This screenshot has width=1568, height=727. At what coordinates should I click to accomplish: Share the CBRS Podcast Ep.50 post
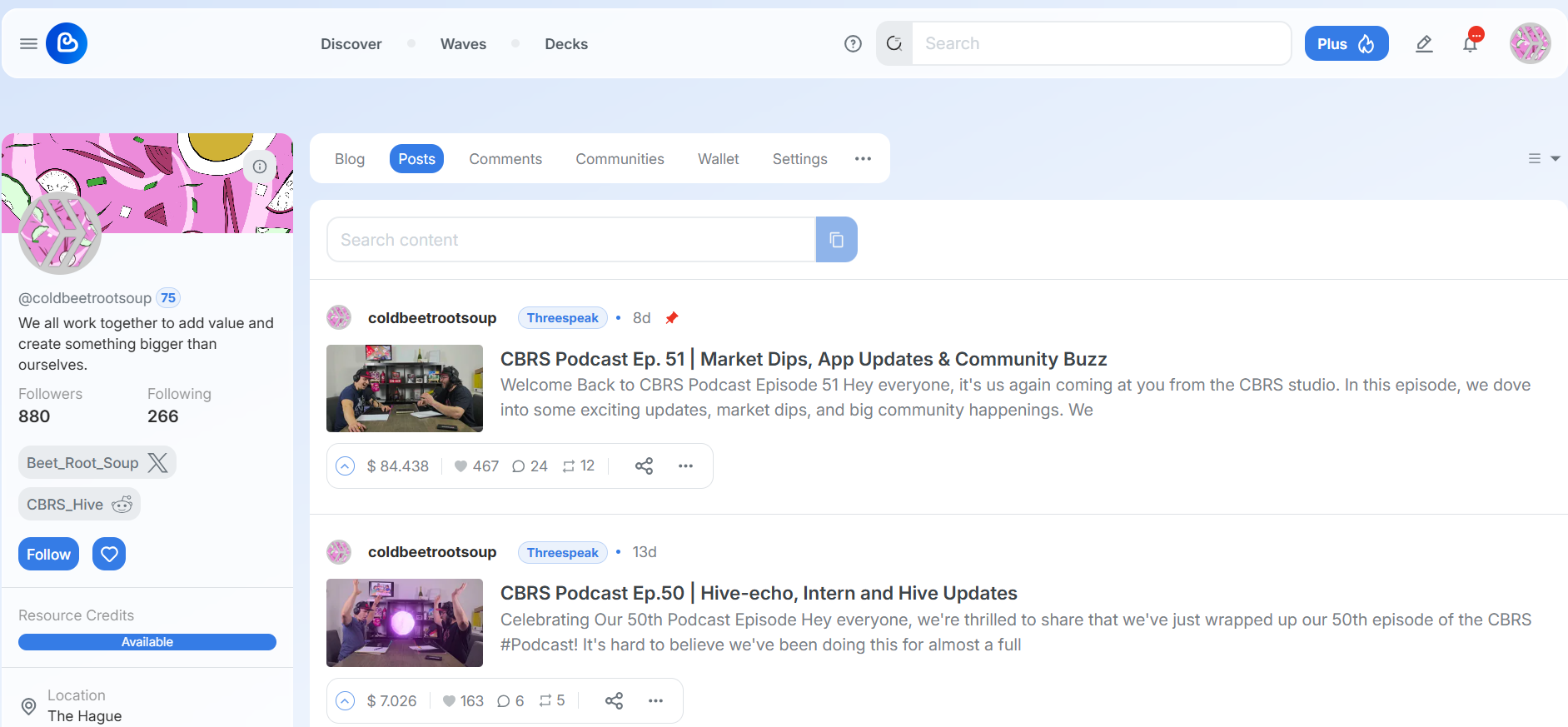[x=614, y=701]
